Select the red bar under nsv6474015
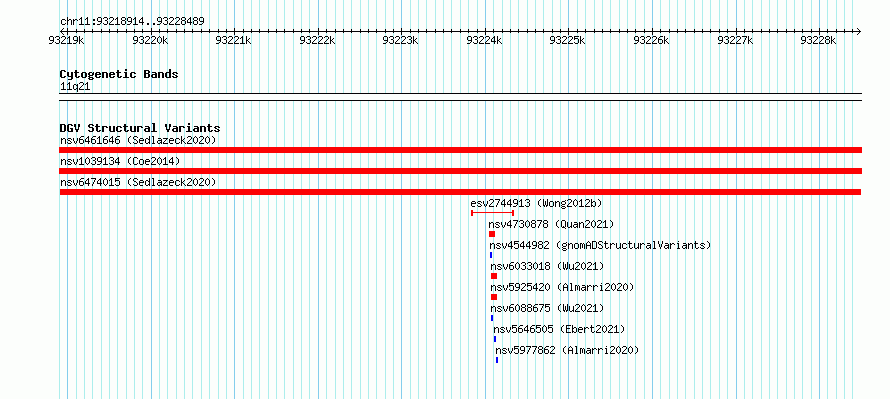 [x=460, y=192]
